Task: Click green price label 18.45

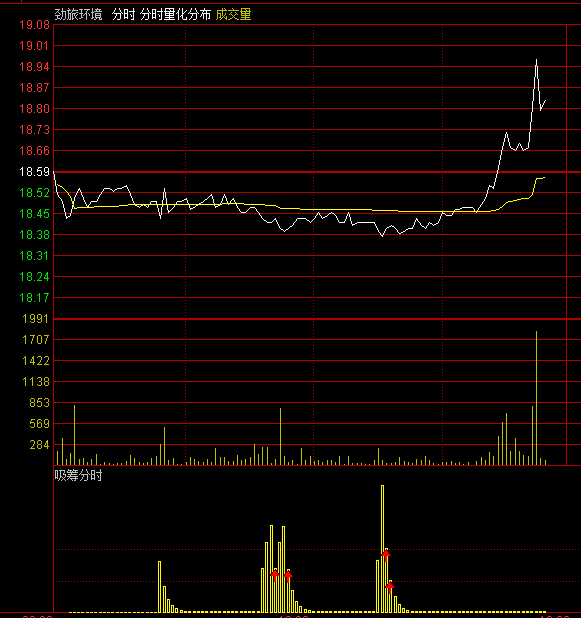Action: (x=35, y=214)
